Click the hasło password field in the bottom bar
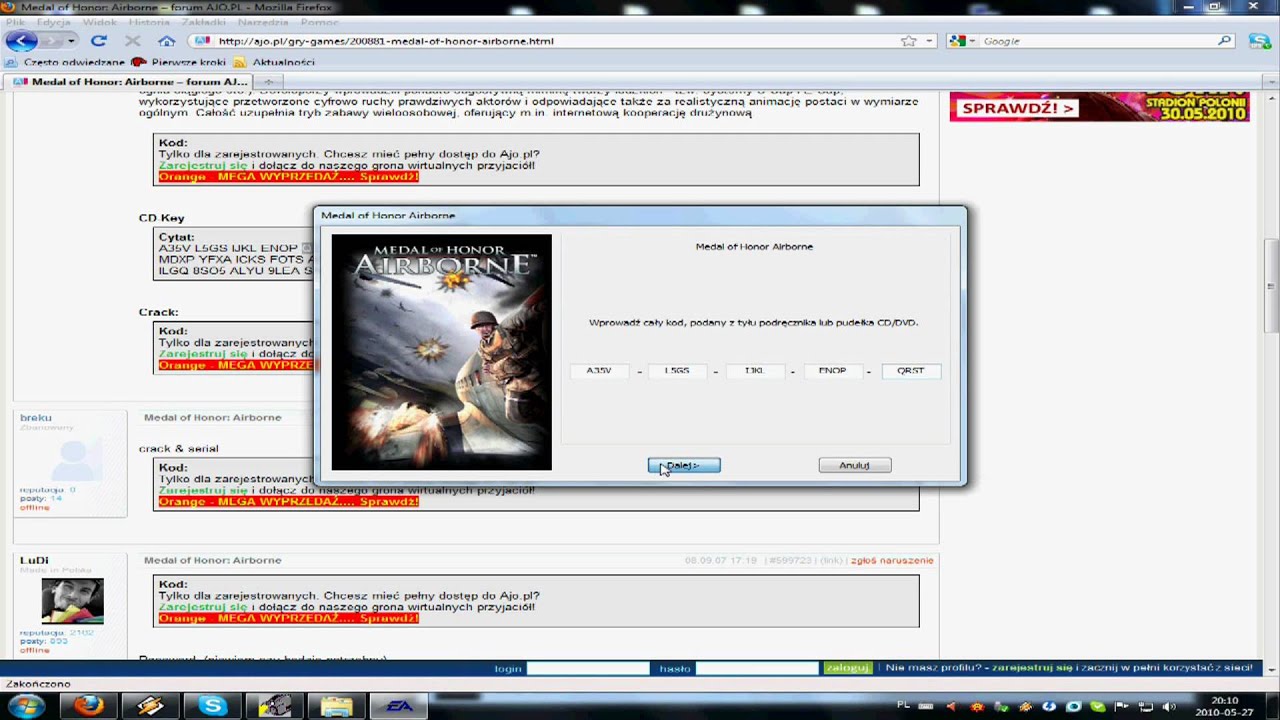1280x720 pixels. coord(757,668)
